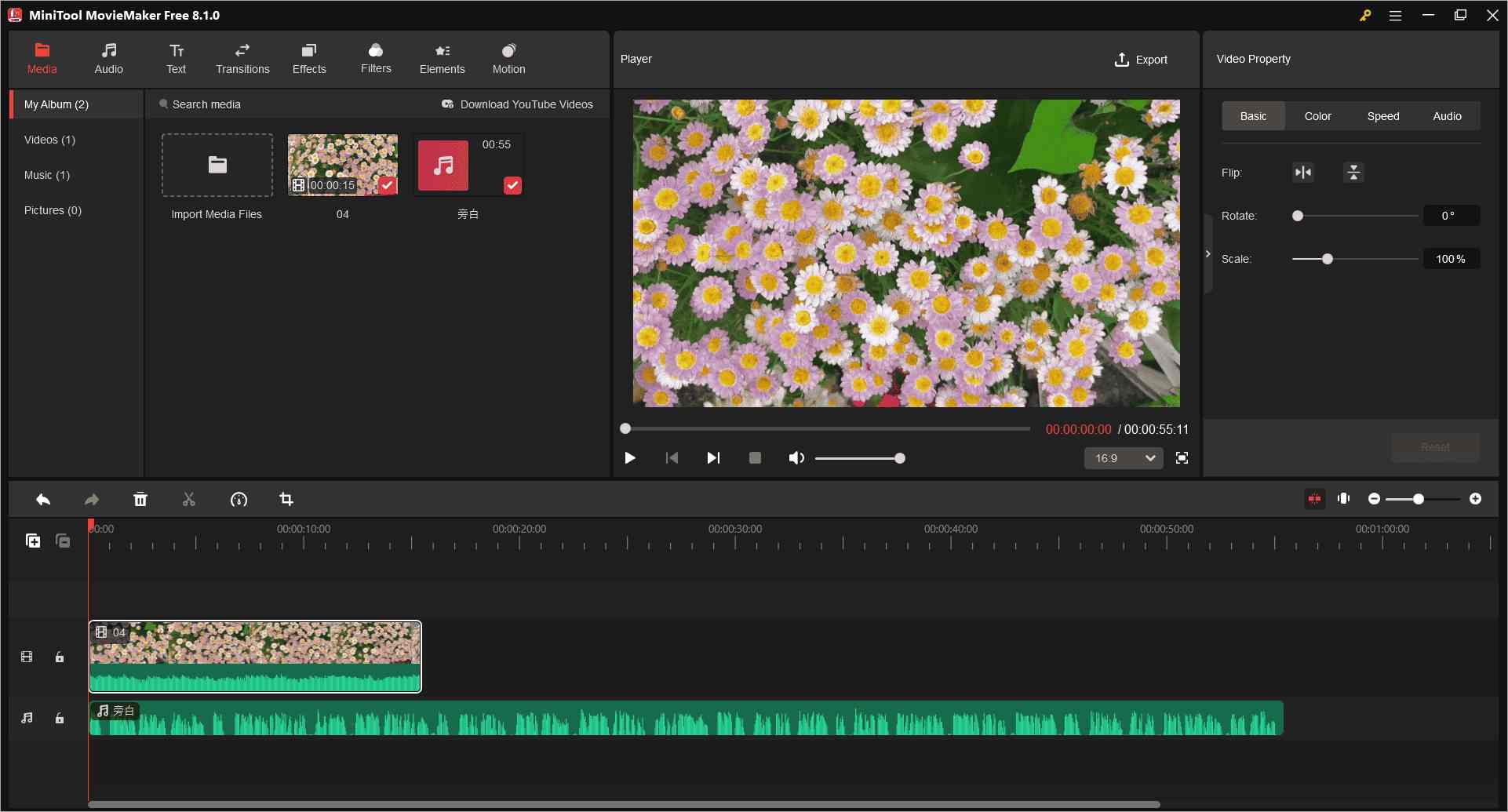Redo the last action
Screen dimensions: 1508x812
click(x=92, y=500)
